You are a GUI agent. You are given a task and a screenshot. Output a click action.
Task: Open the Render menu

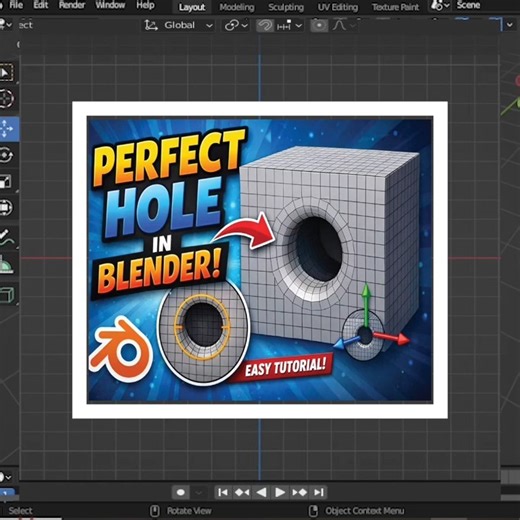[72, 5]
